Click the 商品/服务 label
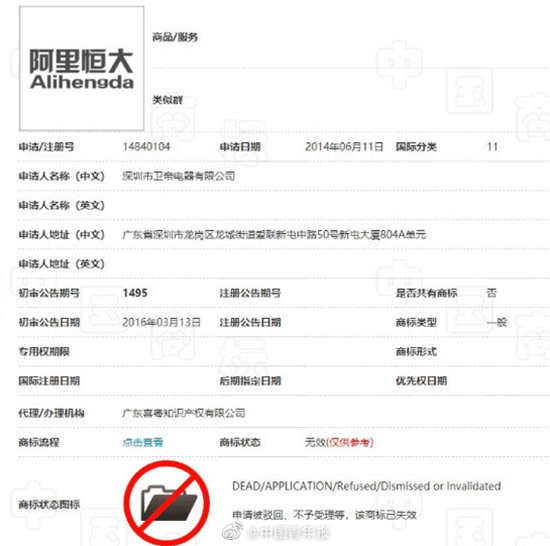Viewport: 550px width, 546px height. point(175,37)
